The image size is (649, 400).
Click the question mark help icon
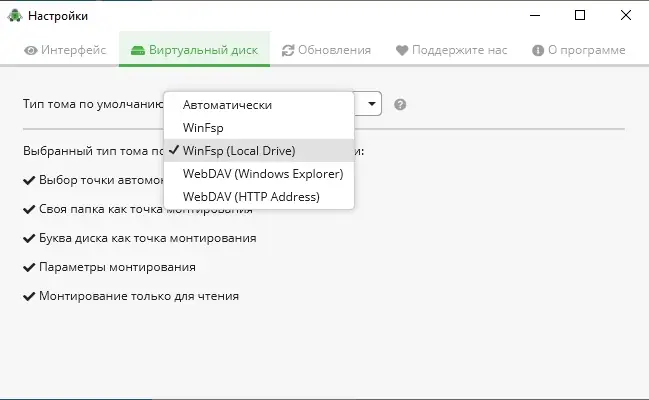(400, 104)
